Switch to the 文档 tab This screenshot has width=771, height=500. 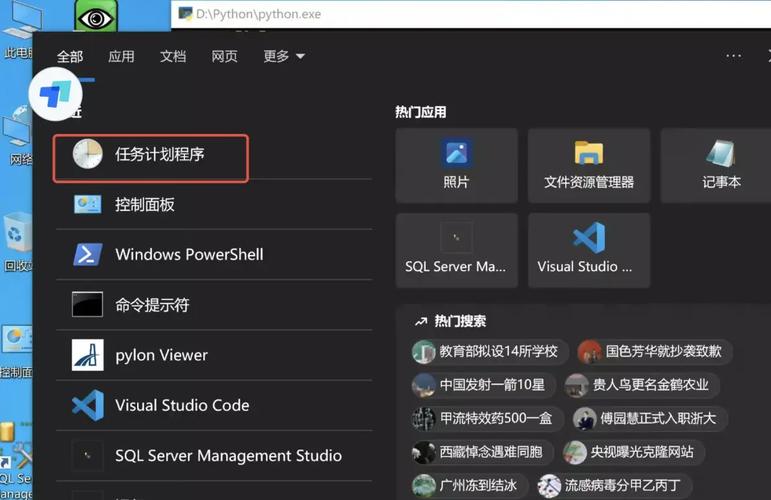point(173,56)
